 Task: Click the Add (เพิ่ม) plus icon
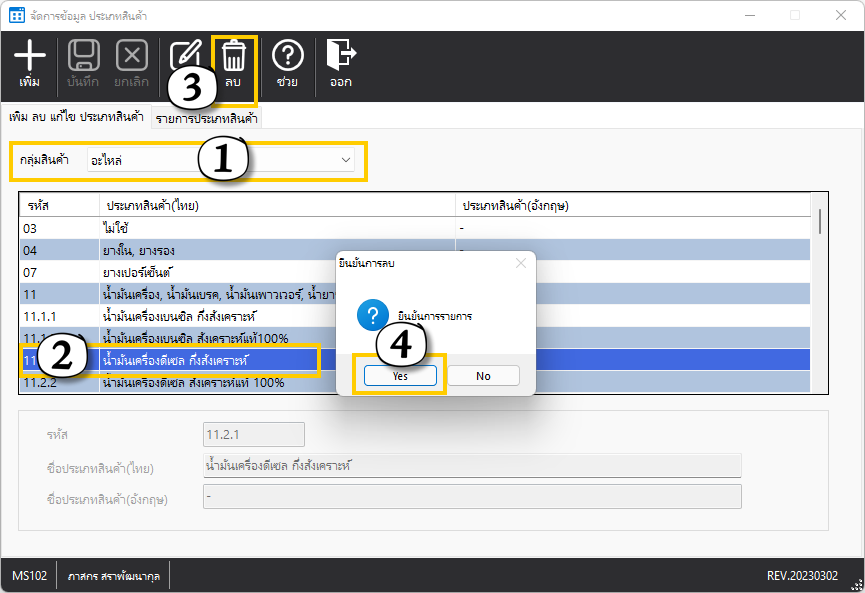pos(31,56)
